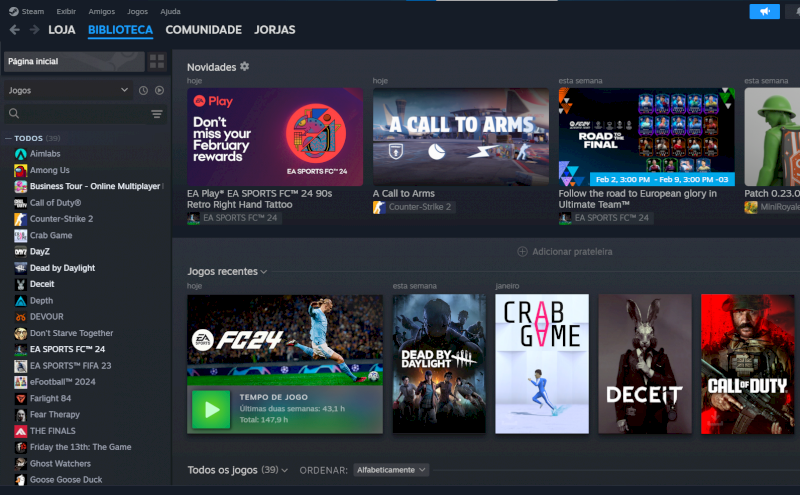This screenshot has width=800, height=495.
Task: Select the BIBLIOTECA tab
Action: (120, 30)
